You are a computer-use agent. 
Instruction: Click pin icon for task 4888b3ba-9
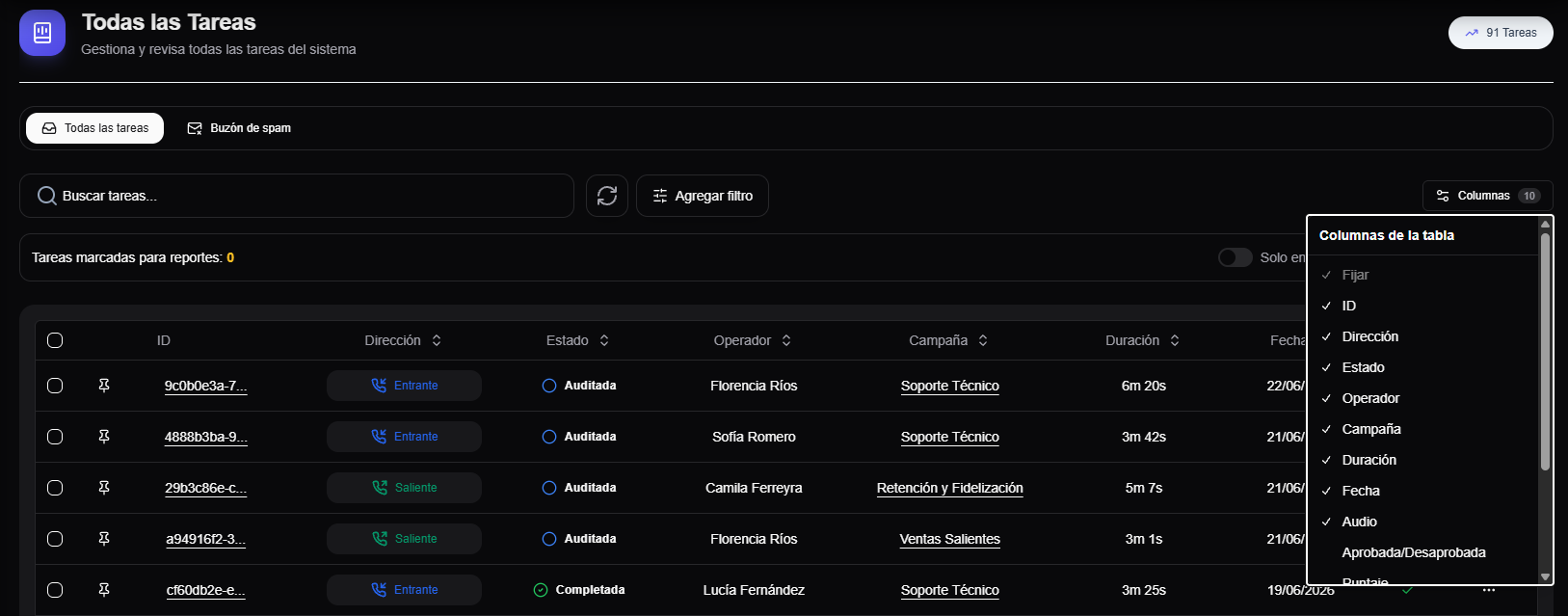[x=104, y=437]
